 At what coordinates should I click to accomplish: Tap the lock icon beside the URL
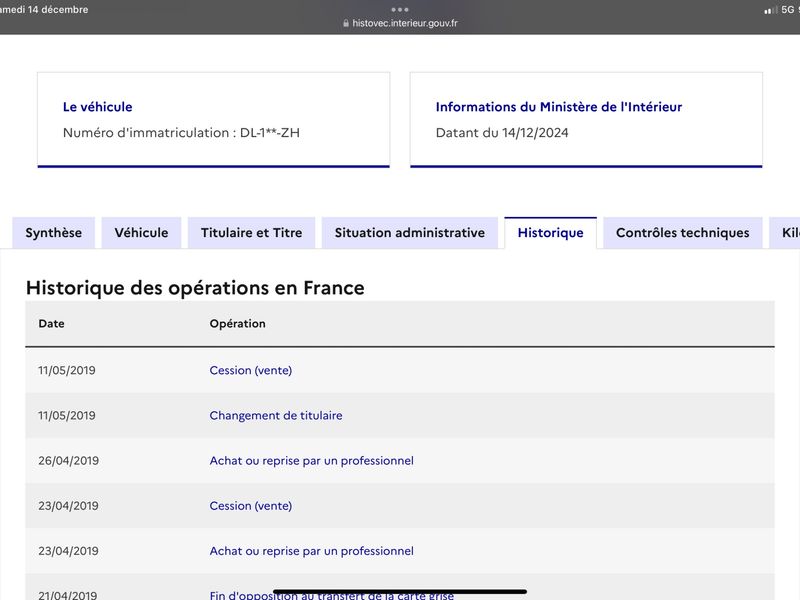(x=346, y=23)
